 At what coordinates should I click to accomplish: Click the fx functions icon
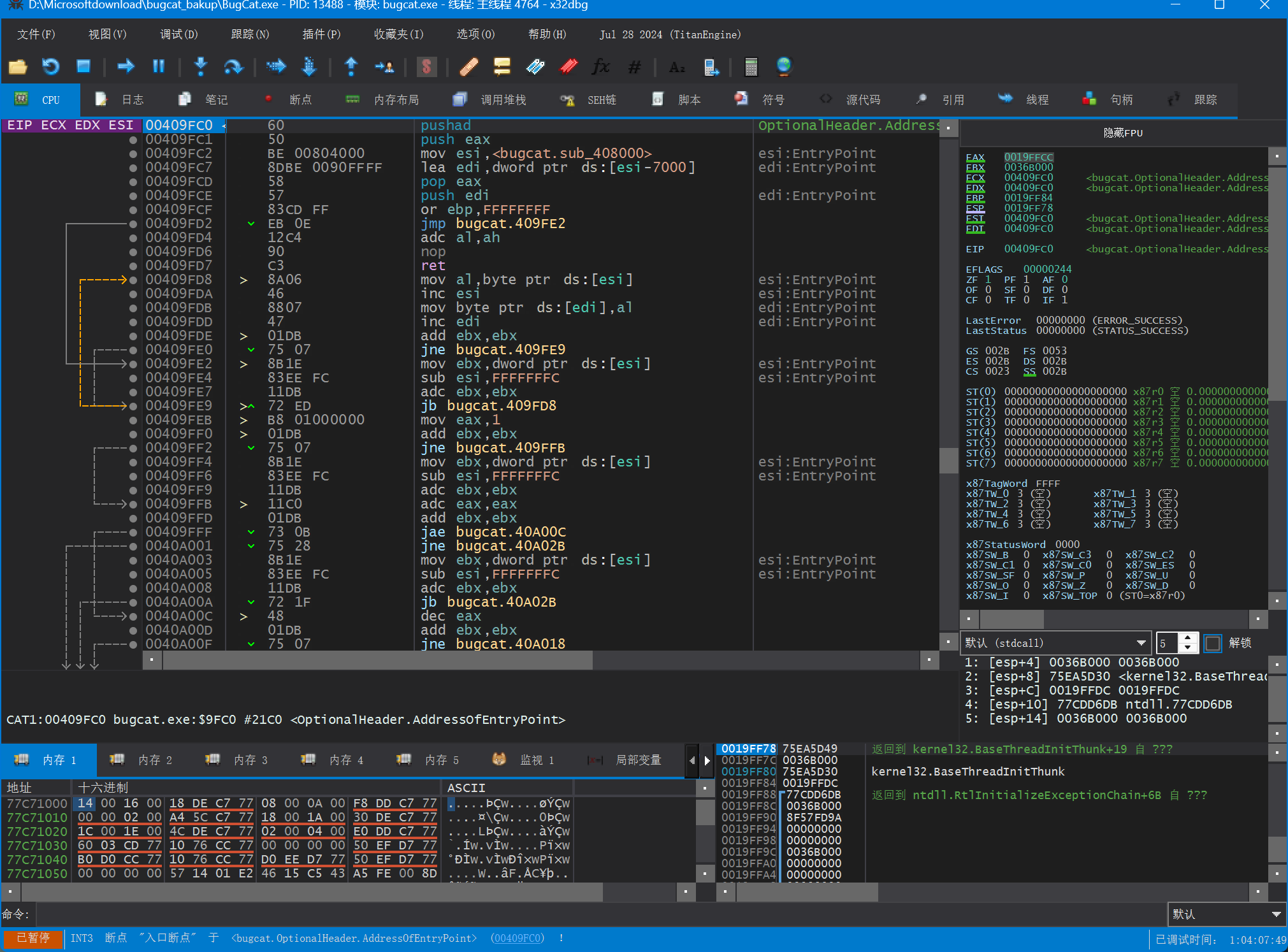pyautogui.click(x=600, y=66)
